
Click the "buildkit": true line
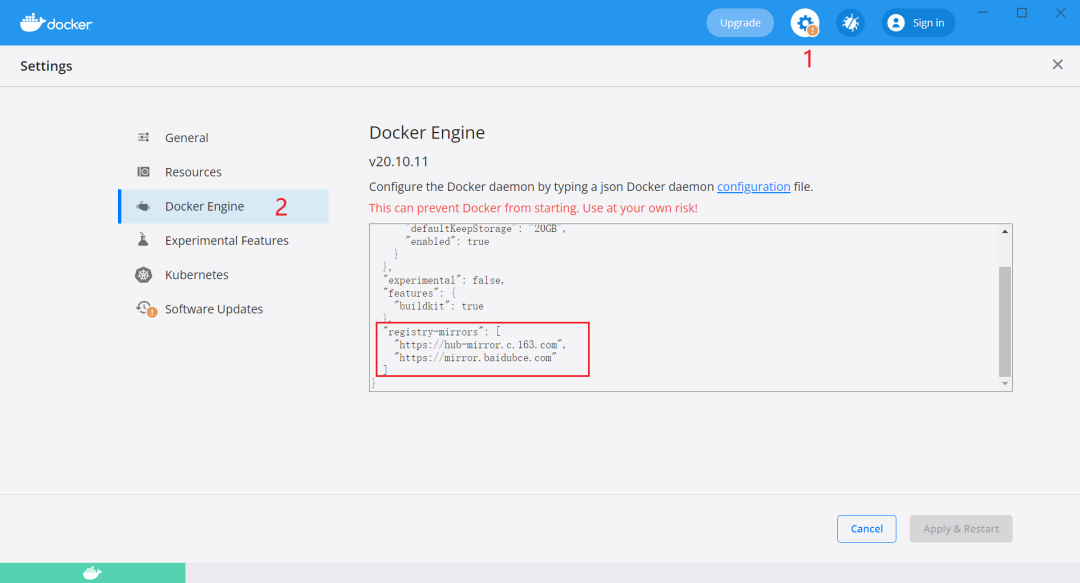[x=439, y=306]
